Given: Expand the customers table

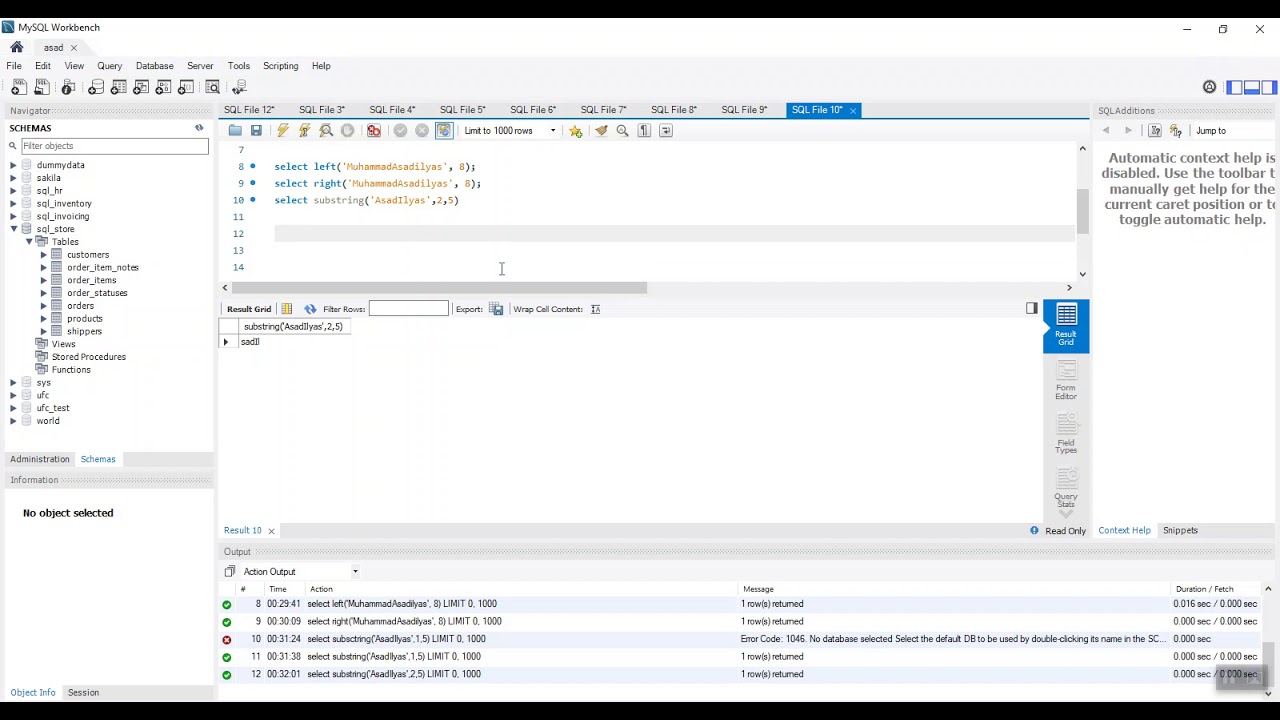Looking at the screenshot, I should pos(44,255).
